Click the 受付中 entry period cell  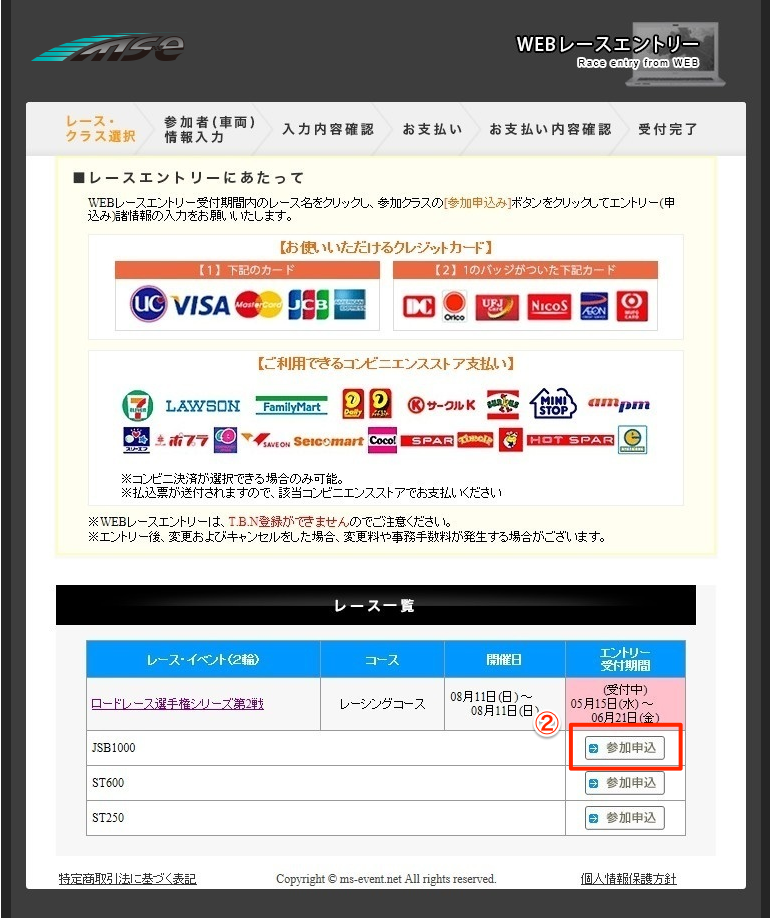[625, 704]
